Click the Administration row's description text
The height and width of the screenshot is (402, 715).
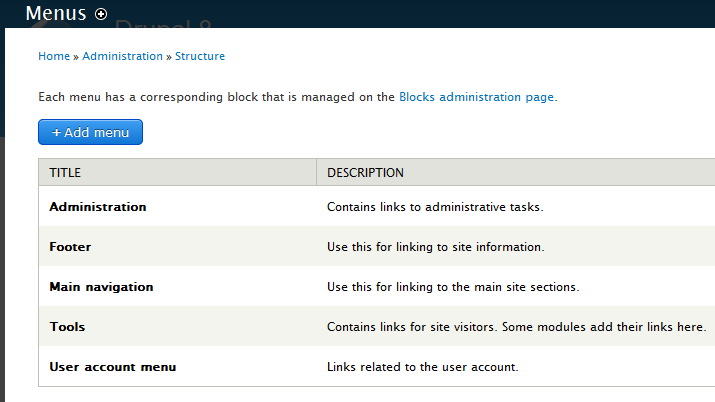(435, 207)
